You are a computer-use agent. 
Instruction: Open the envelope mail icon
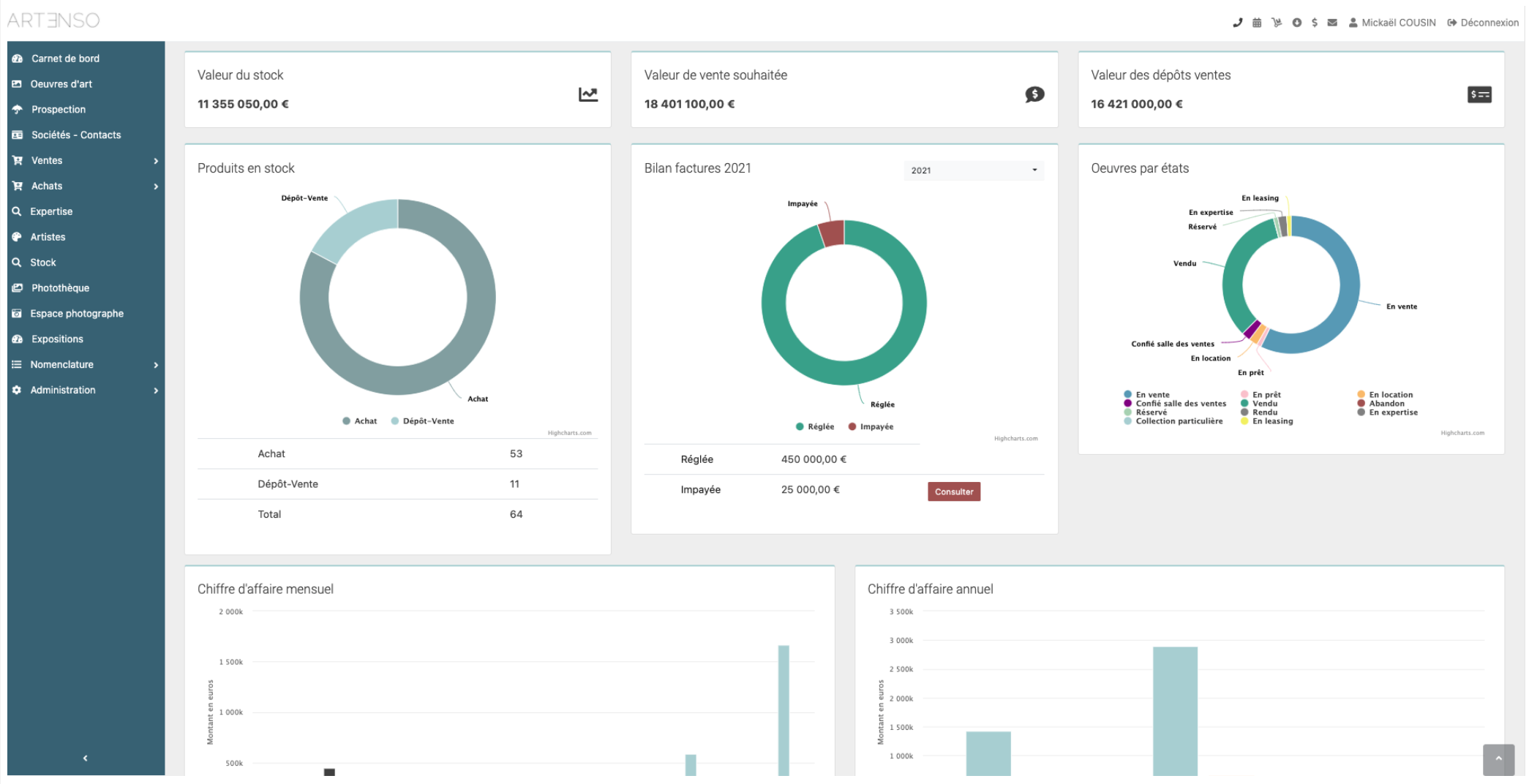click(1332, 23)
